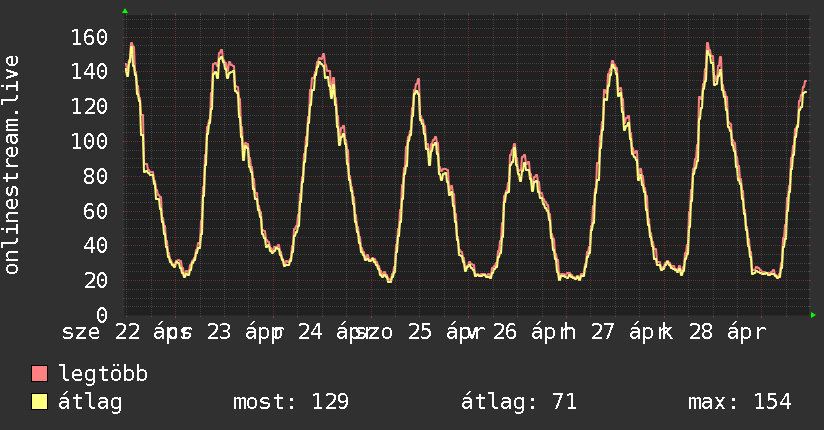Click the 20 y-axis label
Image resolution: width=824 pixels, height=430 pixels.
(96, 281)
